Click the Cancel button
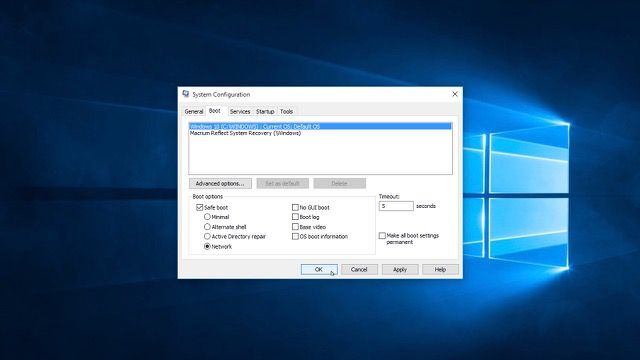 pyautogui.click(x=359, y=269)
